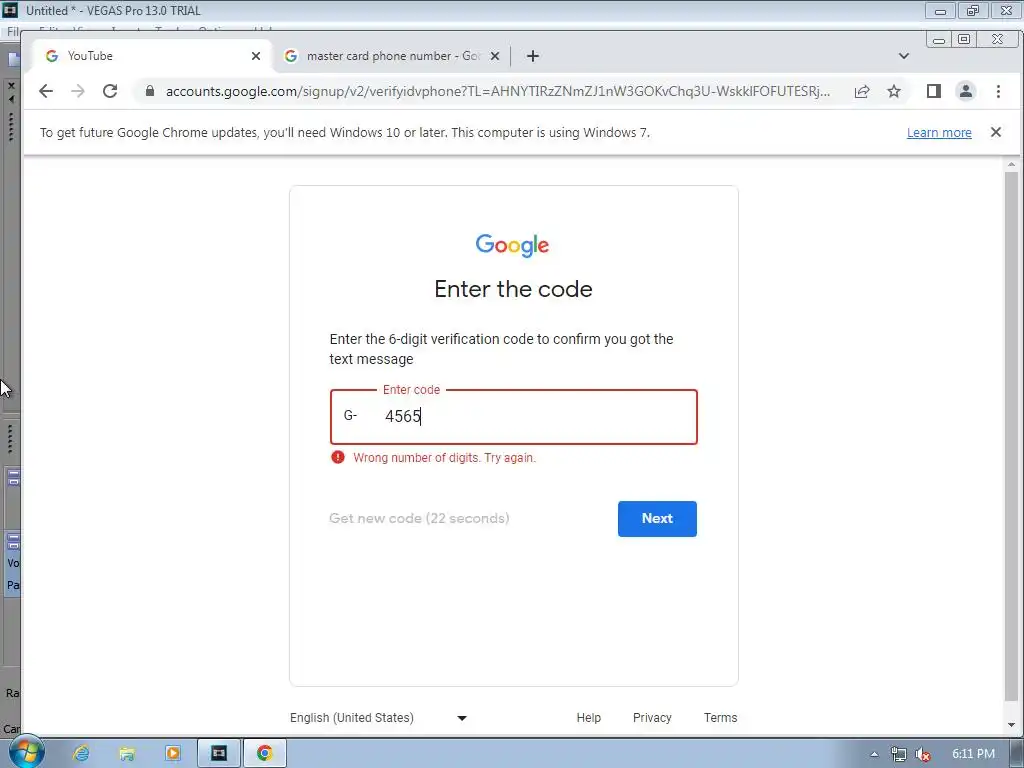Click the scrollbar down arrow
This screenshot has height=768, width=1024.
point(1011,725)
